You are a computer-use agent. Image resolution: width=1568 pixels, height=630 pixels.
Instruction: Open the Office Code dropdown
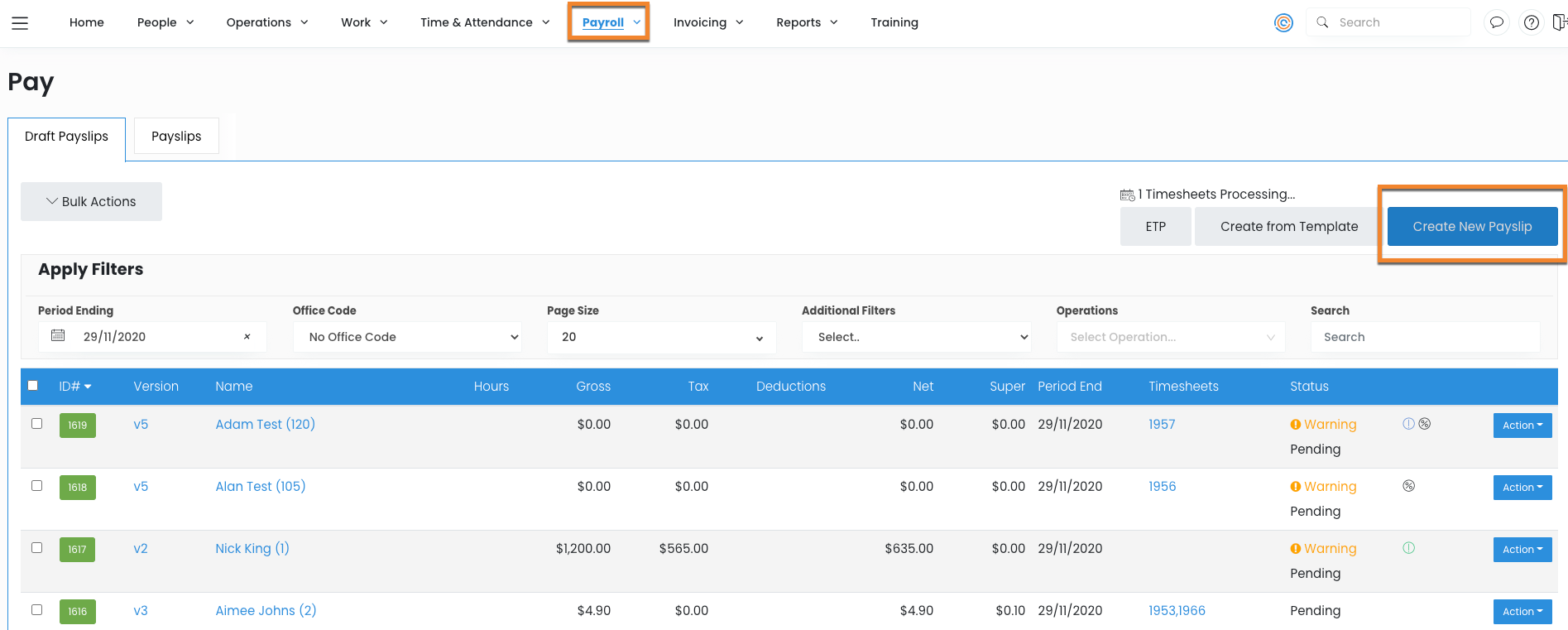click(407, 337)
